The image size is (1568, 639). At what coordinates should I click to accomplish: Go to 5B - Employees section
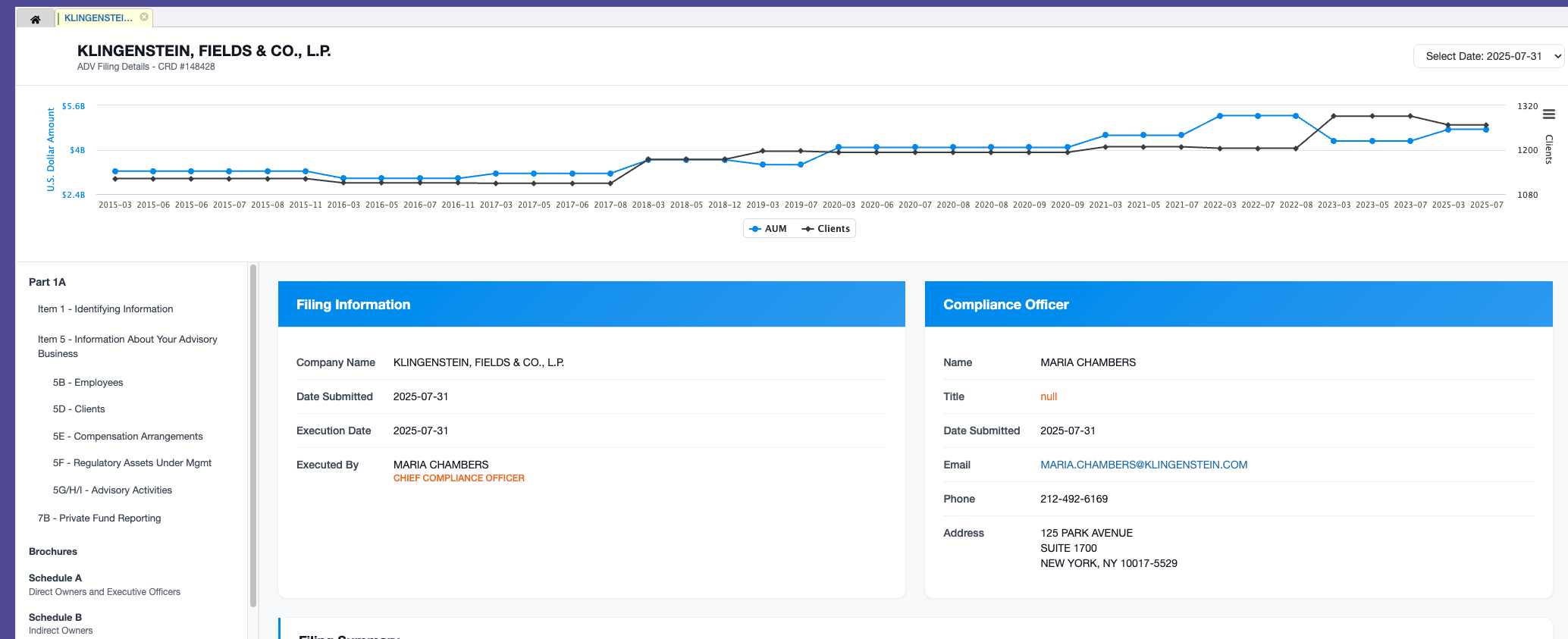(88, 383)
